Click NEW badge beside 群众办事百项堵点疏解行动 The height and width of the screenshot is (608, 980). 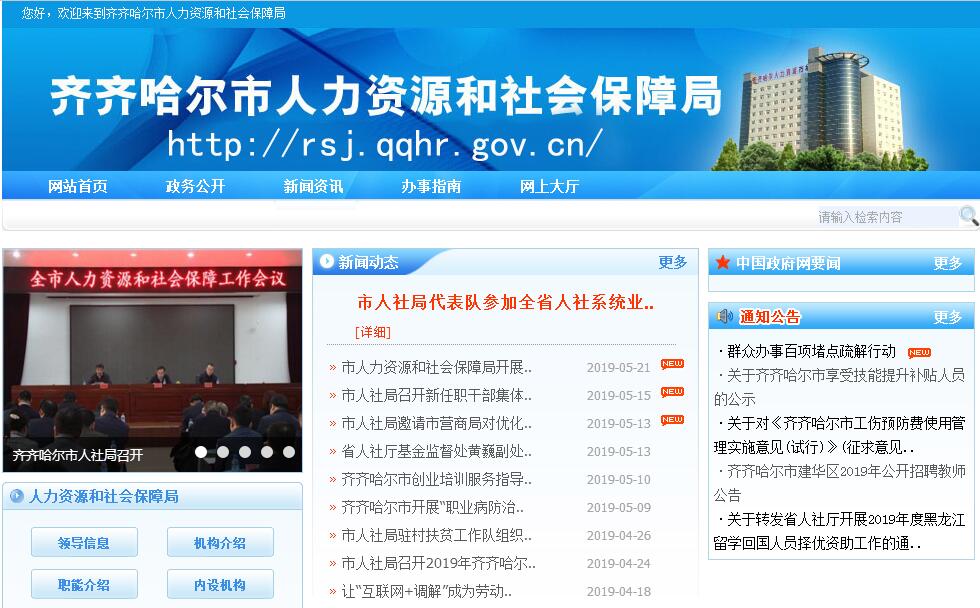(918, 352)
